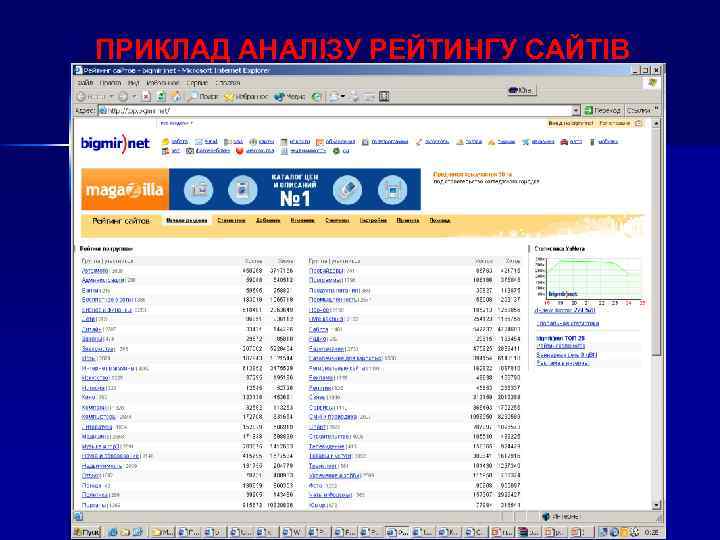Screen dimensions: 720x540
Task: Click the taskbar clock
Action: coord(652,533)
